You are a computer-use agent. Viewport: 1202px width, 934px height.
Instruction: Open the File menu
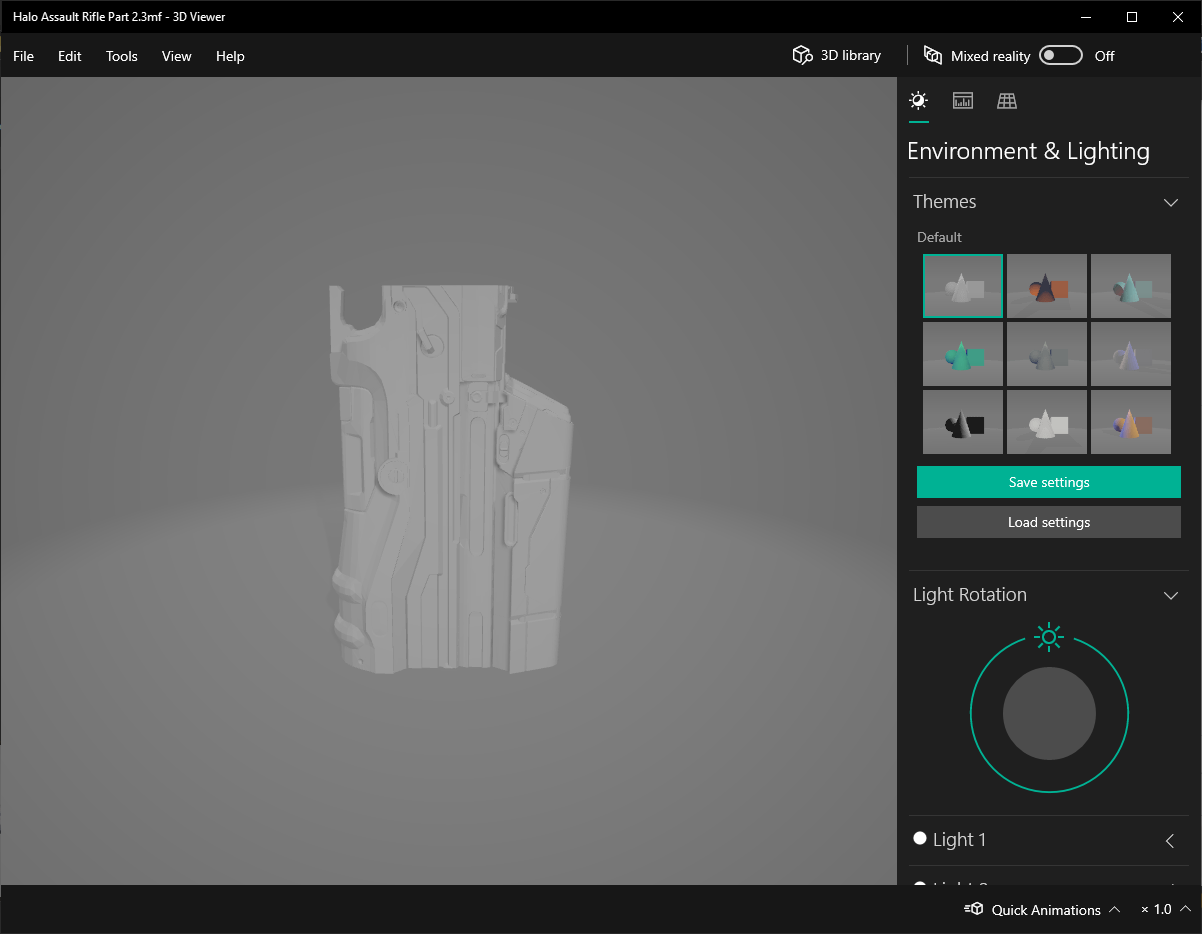click(23, 56)
